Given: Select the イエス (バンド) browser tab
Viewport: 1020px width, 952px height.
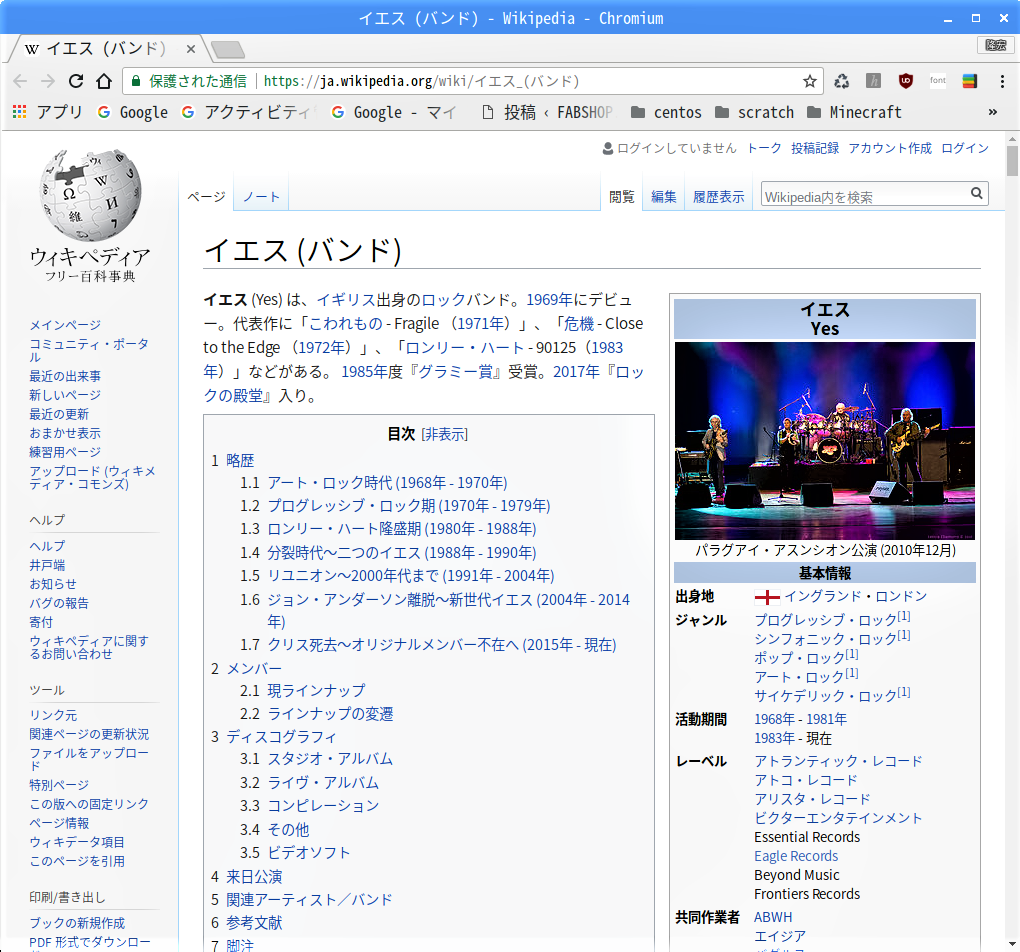Looking at the screenshot, I should click(105, 49).
